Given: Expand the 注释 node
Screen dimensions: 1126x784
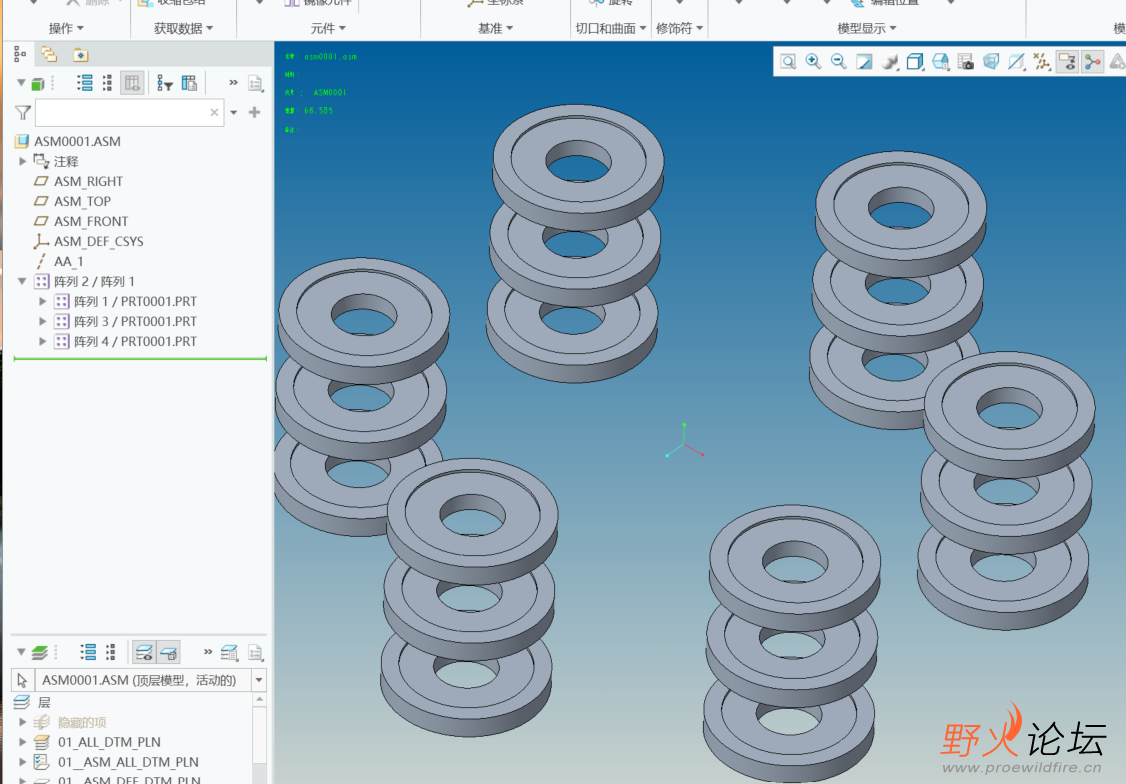Looking at the screenshot, I should pos(23,162).
